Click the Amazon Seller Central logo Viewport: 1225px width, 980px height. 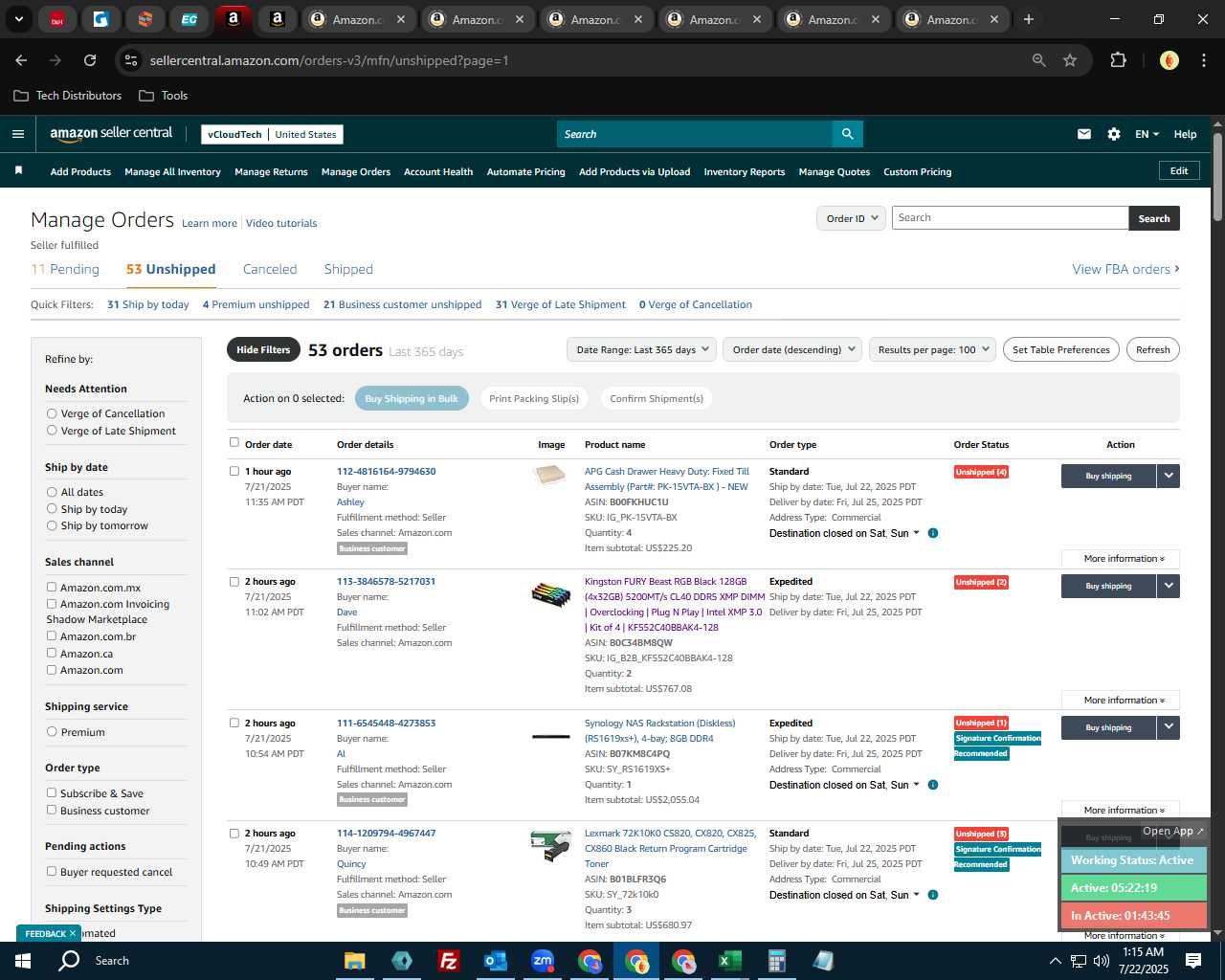click(x=111, y=134)
